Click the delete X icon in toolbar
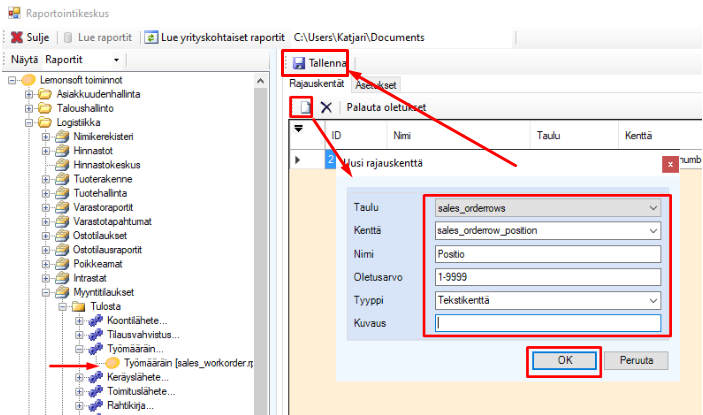The width and height of the screenshot is (703, 415). pos(326,107)
